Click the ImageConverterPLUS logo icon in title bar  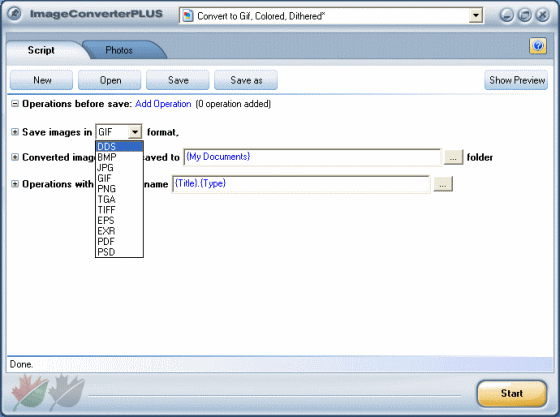click(x=15, y=14)
